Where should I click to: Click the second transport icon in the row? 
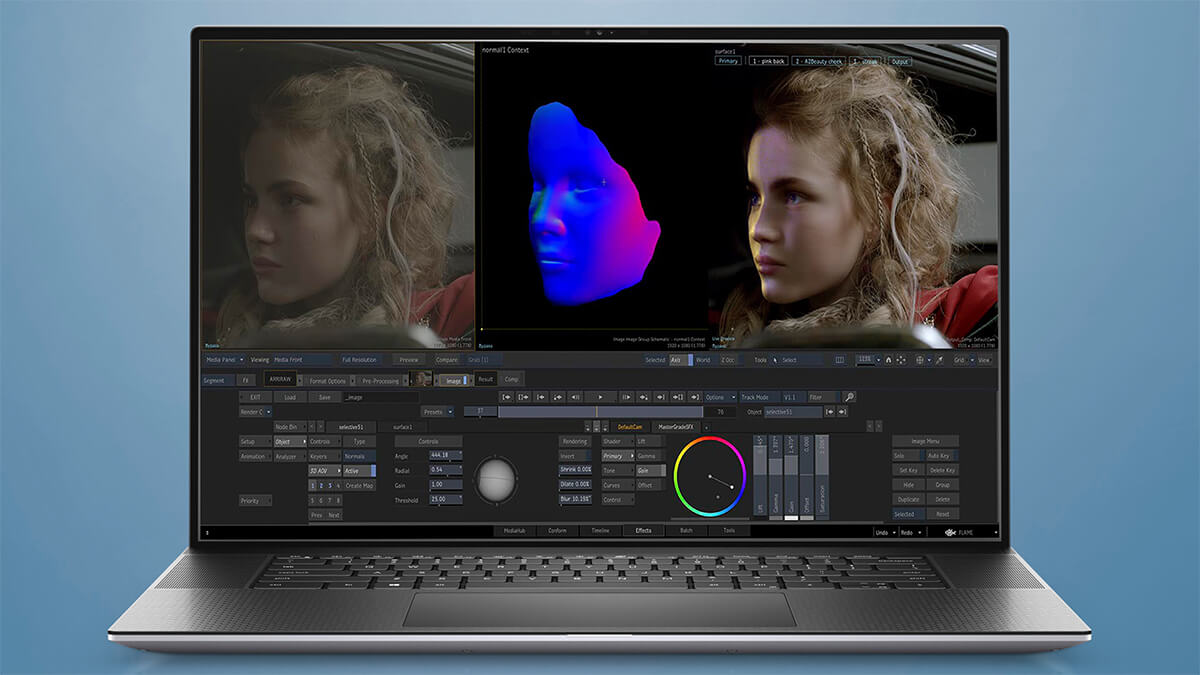coord(523,397)
